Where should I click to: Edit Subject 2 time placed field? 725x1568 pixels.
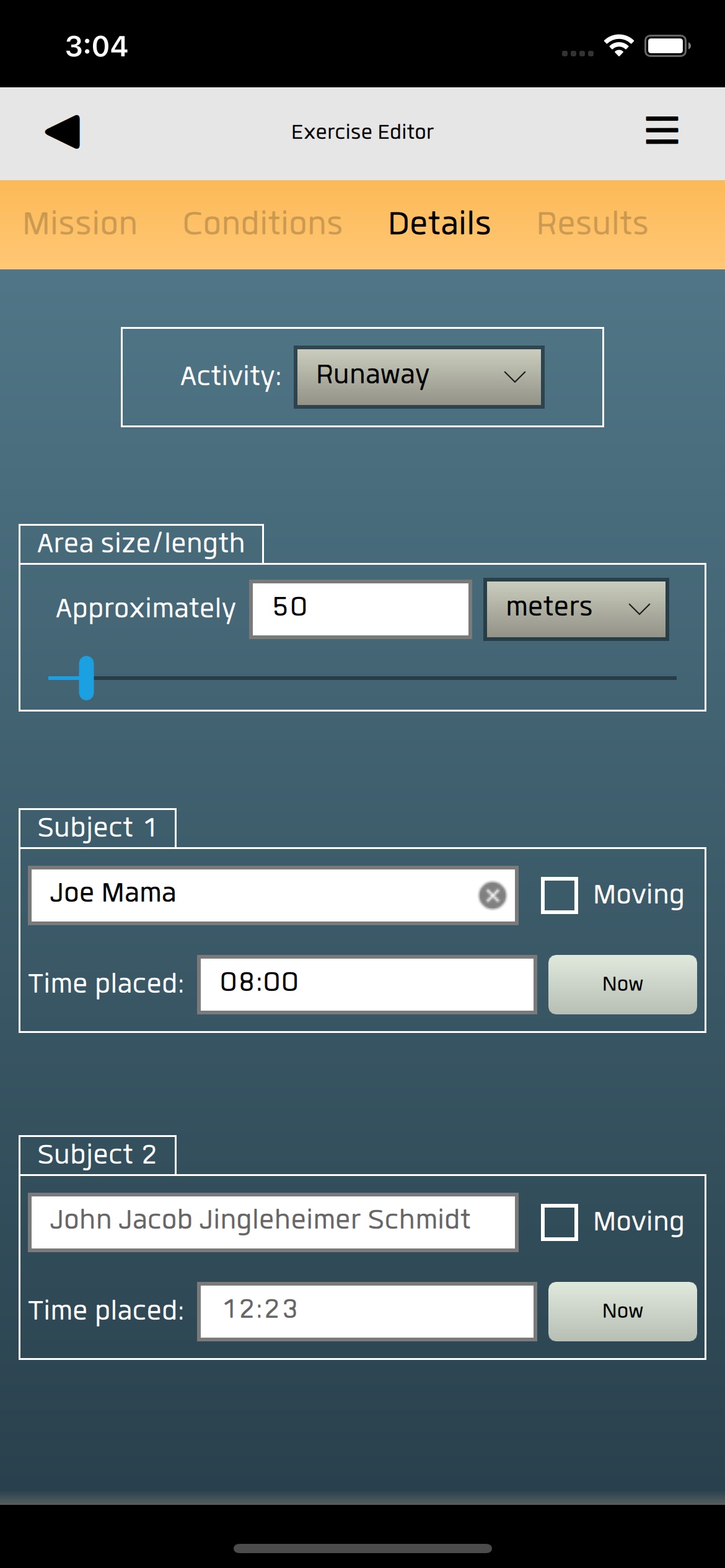(x=367, y=1311)
